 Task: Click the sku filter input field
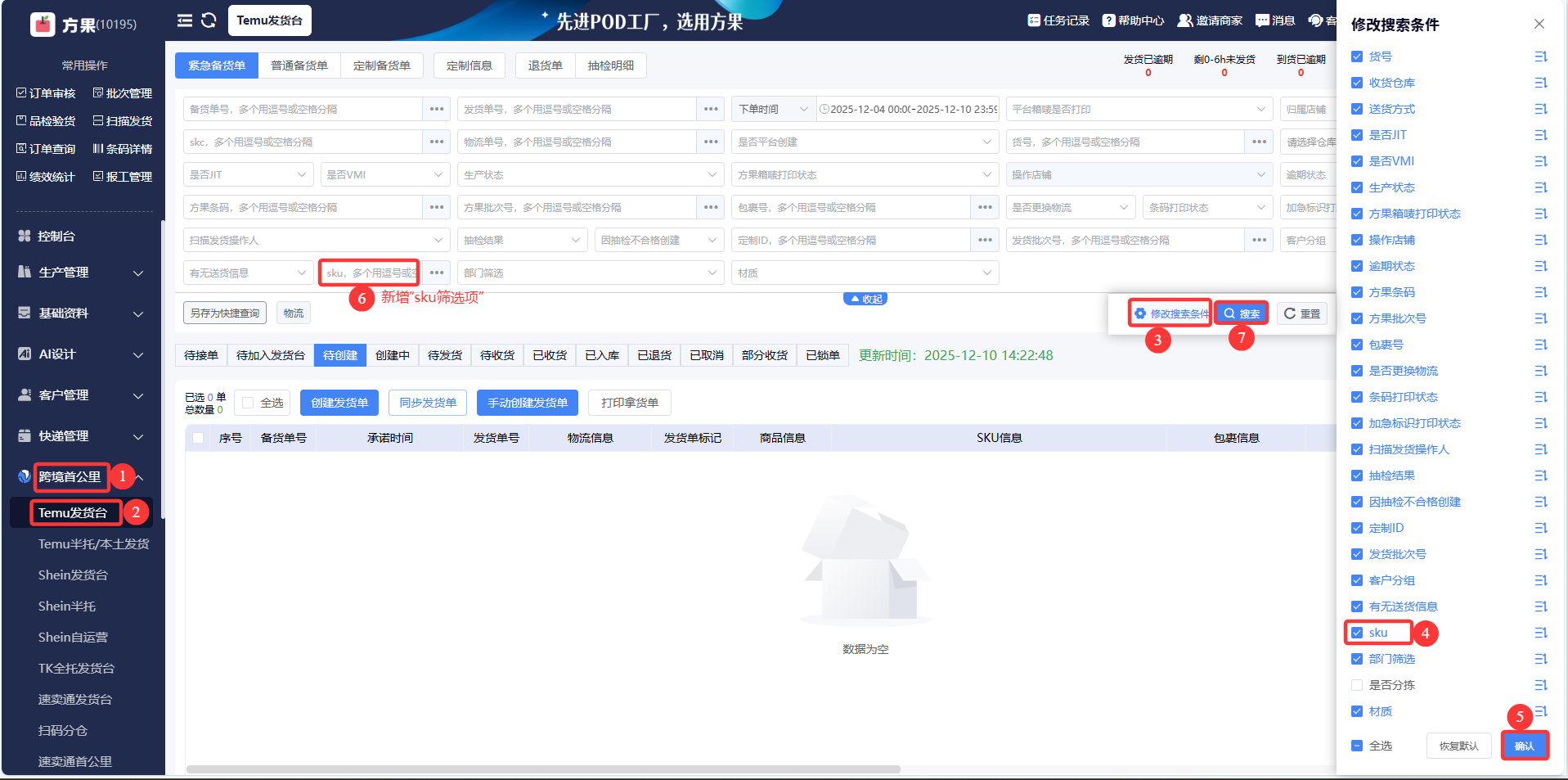(x=370, y=273)
